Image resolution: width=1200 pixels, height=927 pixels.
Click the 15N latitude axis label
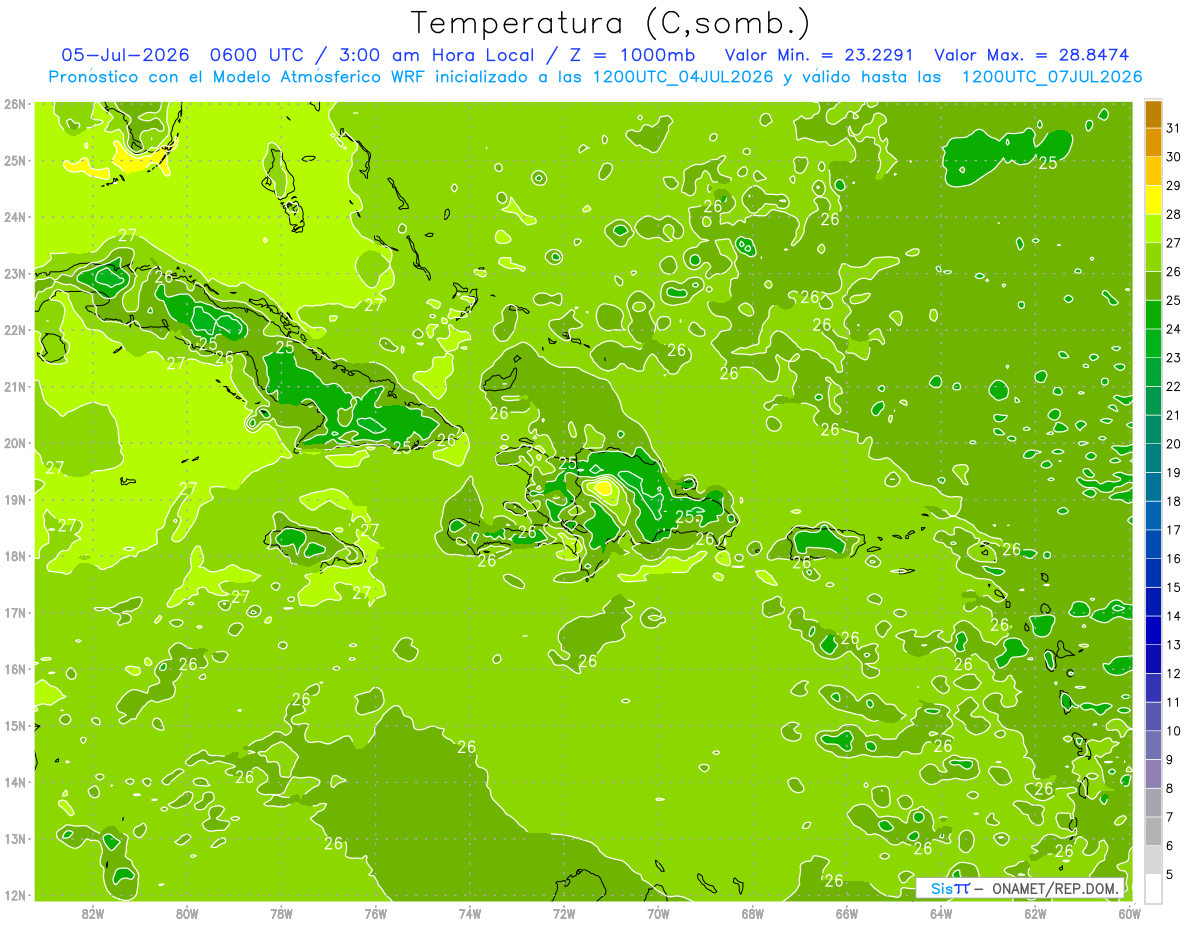click(14, 726)
